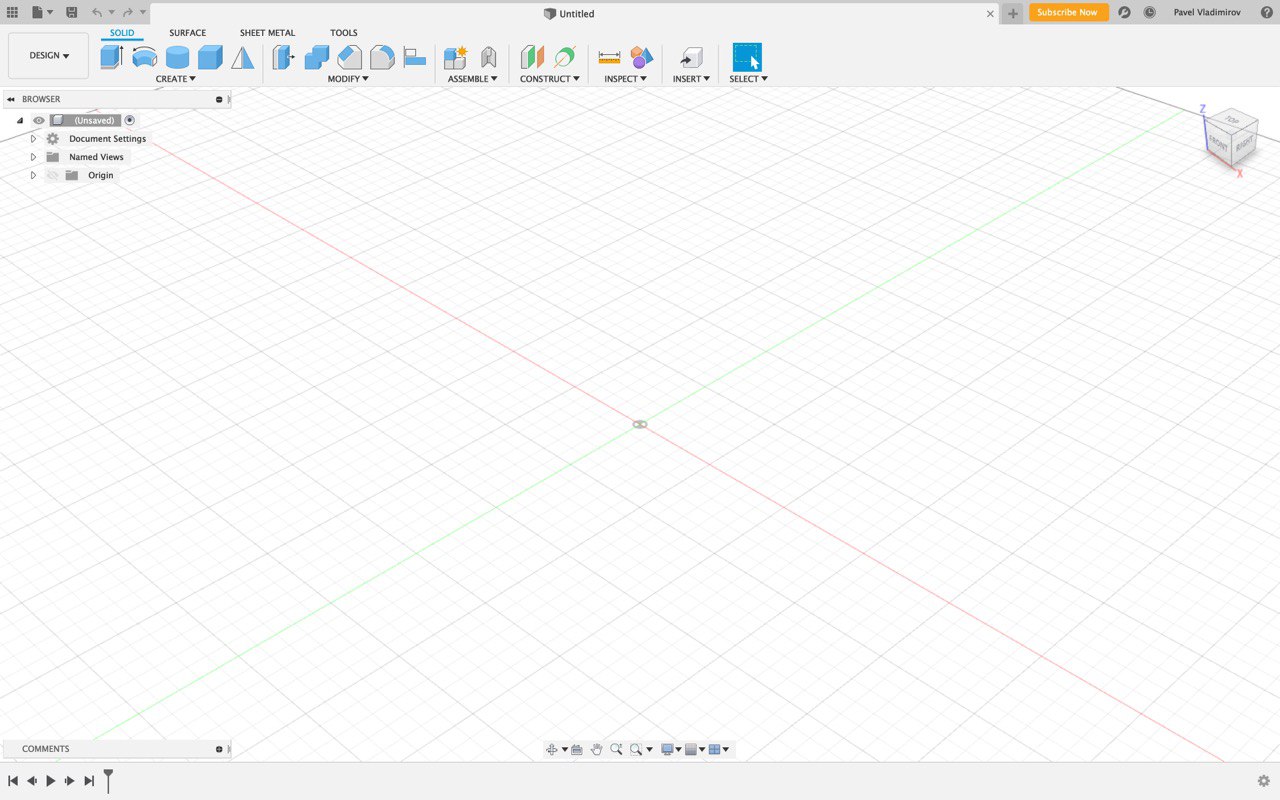Activate the Zoom tool in navigation bar
Image resolution: width=1280 pixels, height=800 pixels.
[x=616, y=749]
